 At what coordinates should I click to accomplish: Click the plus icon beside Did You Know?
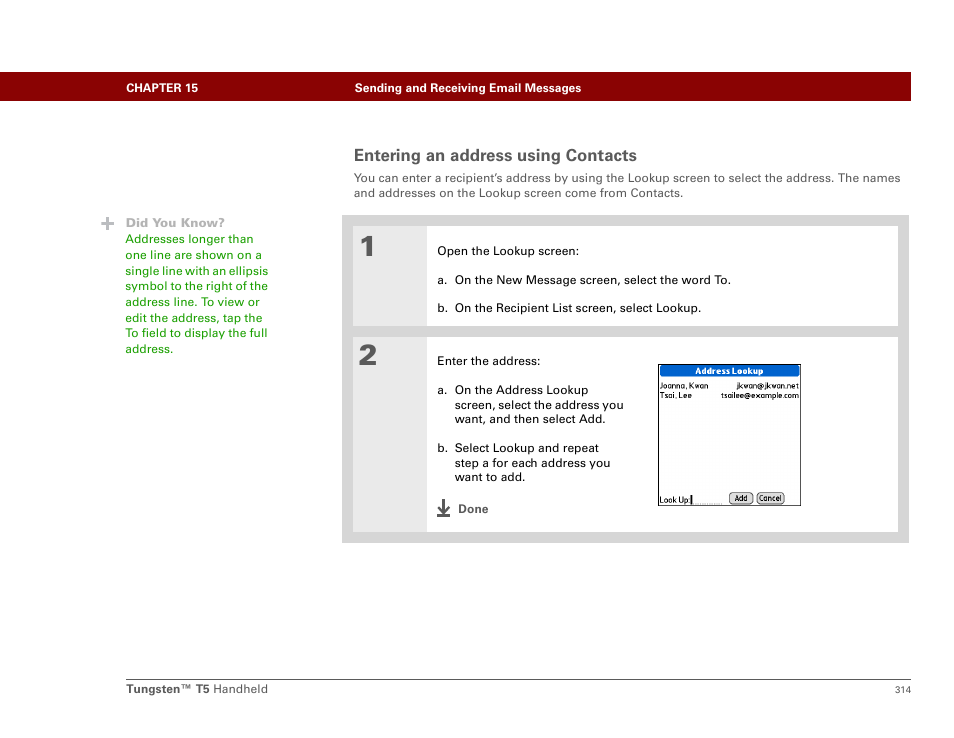[x=108, y=223]
